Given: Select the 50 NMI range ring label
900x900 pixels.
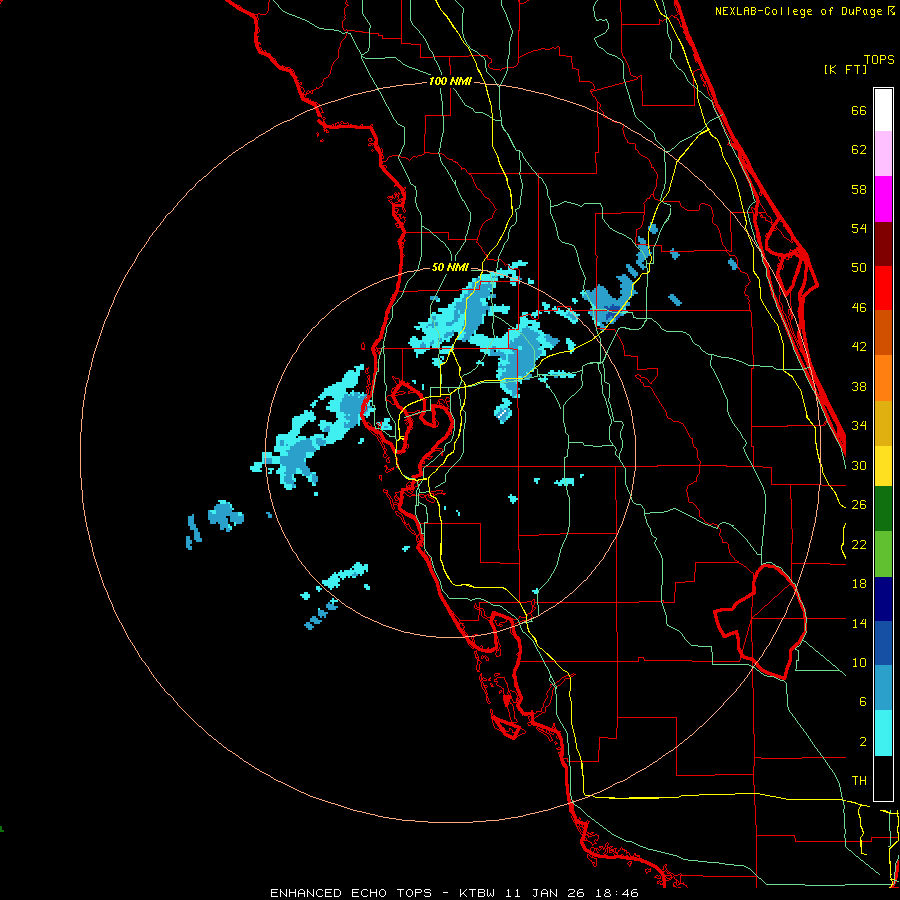Looking at the screenshot, I should point(450,267).
